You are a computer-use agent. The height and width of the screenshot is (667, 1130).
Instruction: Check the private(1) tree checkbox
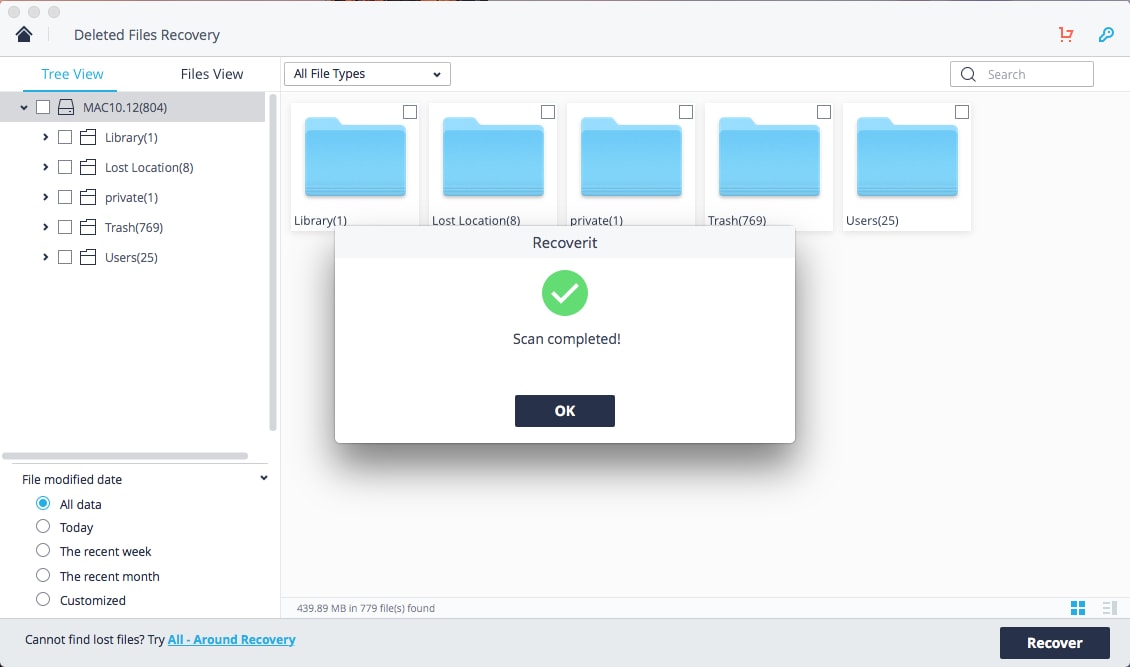[x=65, y=197]
